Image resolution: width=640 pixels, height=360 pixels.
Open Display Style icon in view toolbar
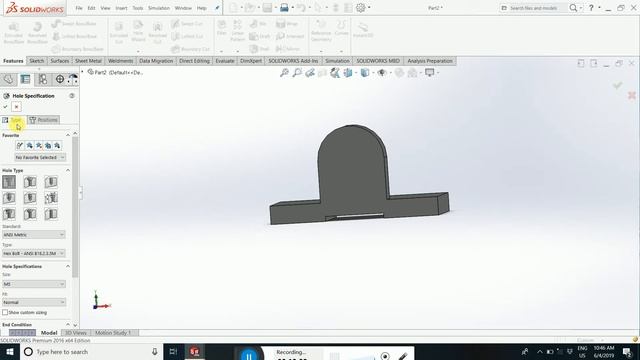point(365,73)
